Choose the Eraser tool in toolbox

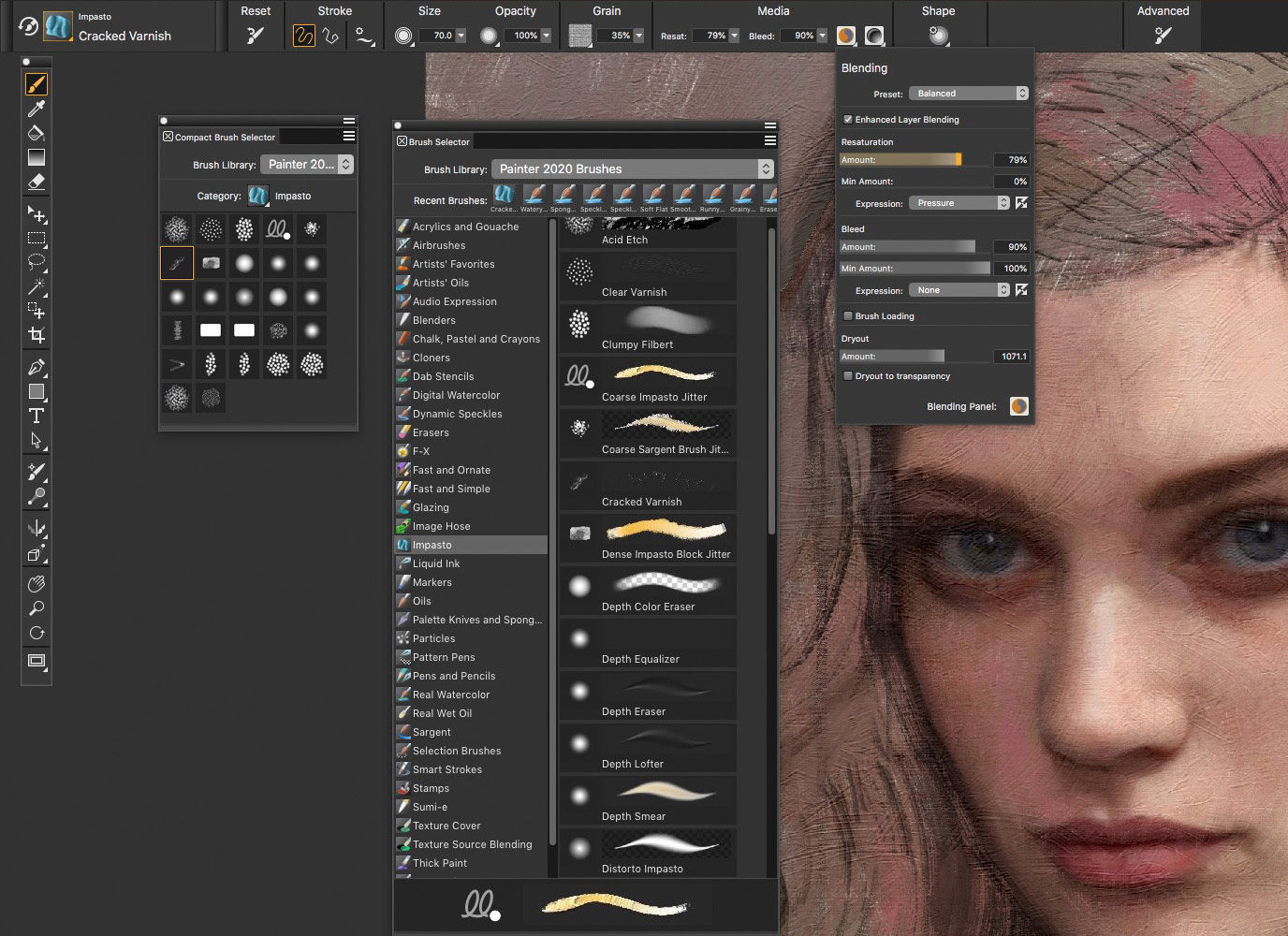[36, 182]
